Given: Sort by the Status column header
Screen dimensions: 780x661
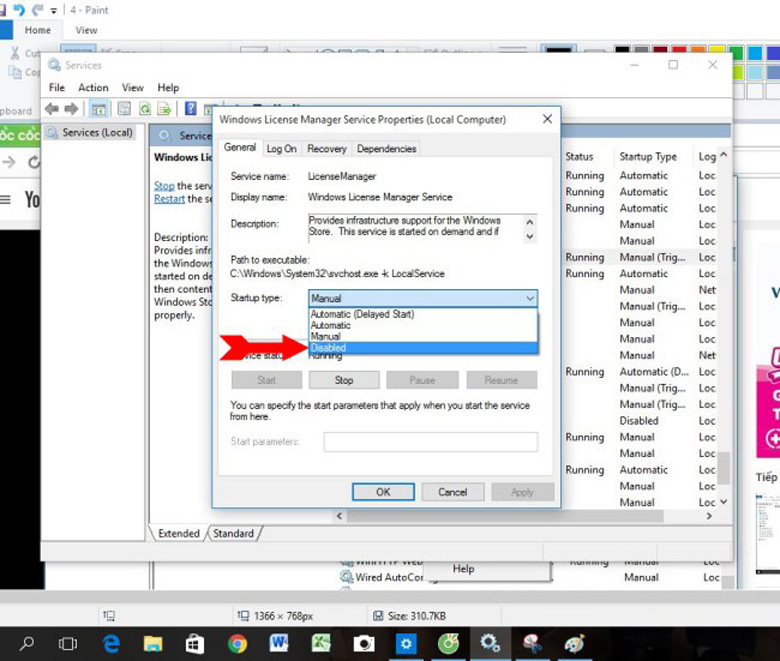Looking at the screenshot, I should 580,157.
